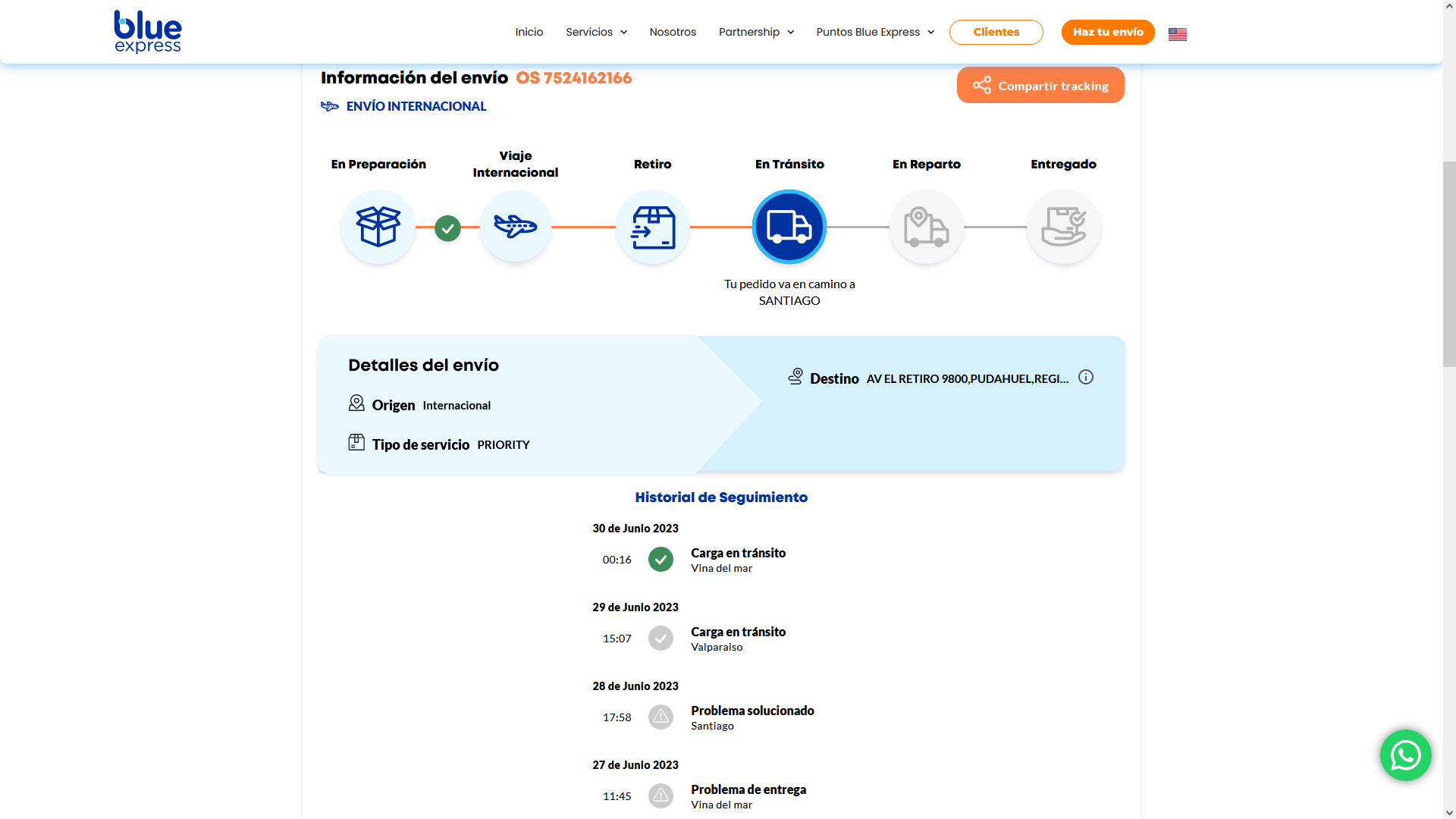Click the green checkmark for Carga en tránsito
Image resolution: width=1456 pixels, height=819 pixels.
click(661, 559)
